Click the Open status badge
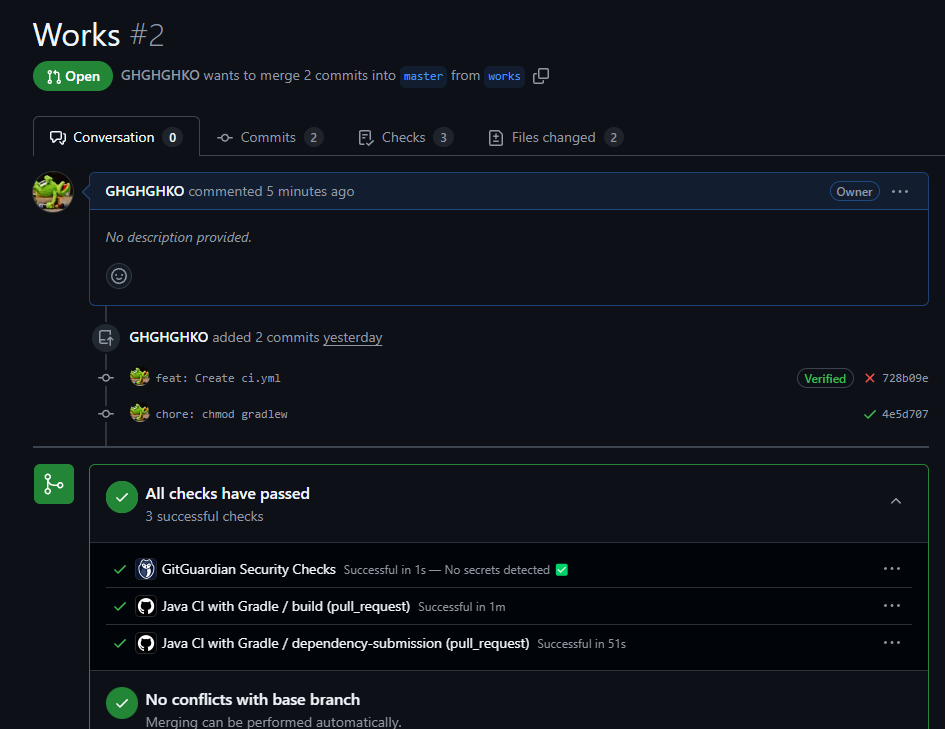This screenshot has height=729, width=945. tap(72, 75)
